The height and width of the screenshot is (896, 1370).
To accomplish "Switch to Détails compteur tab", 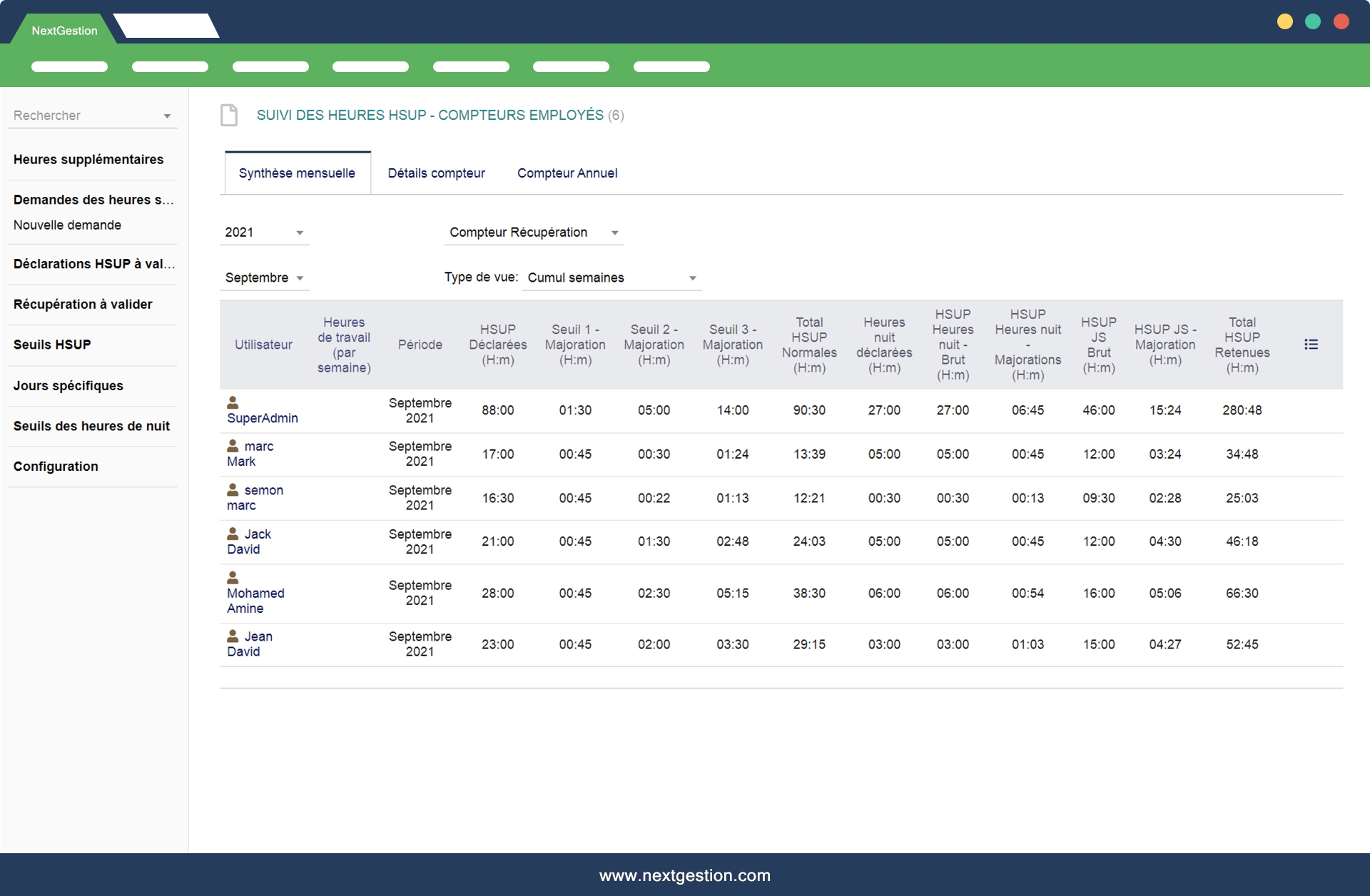I will click(436, 173).
